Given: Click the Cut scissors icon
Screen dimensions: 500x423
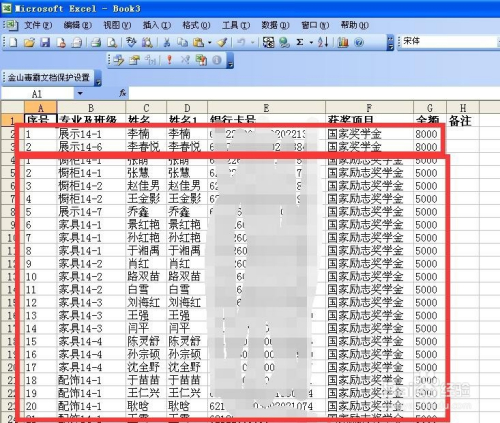Looking at the screenshot, I should coord(167,42).
